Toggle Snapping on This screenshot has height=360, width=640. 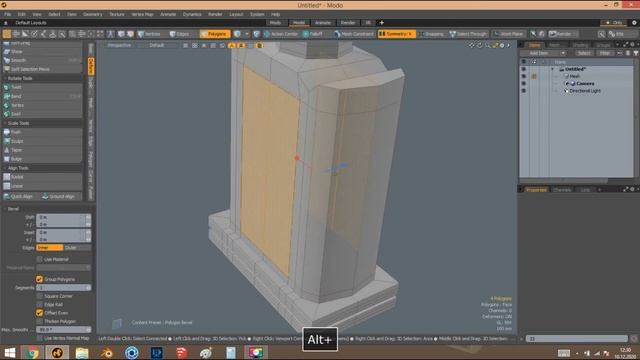[x=431, y=34]
